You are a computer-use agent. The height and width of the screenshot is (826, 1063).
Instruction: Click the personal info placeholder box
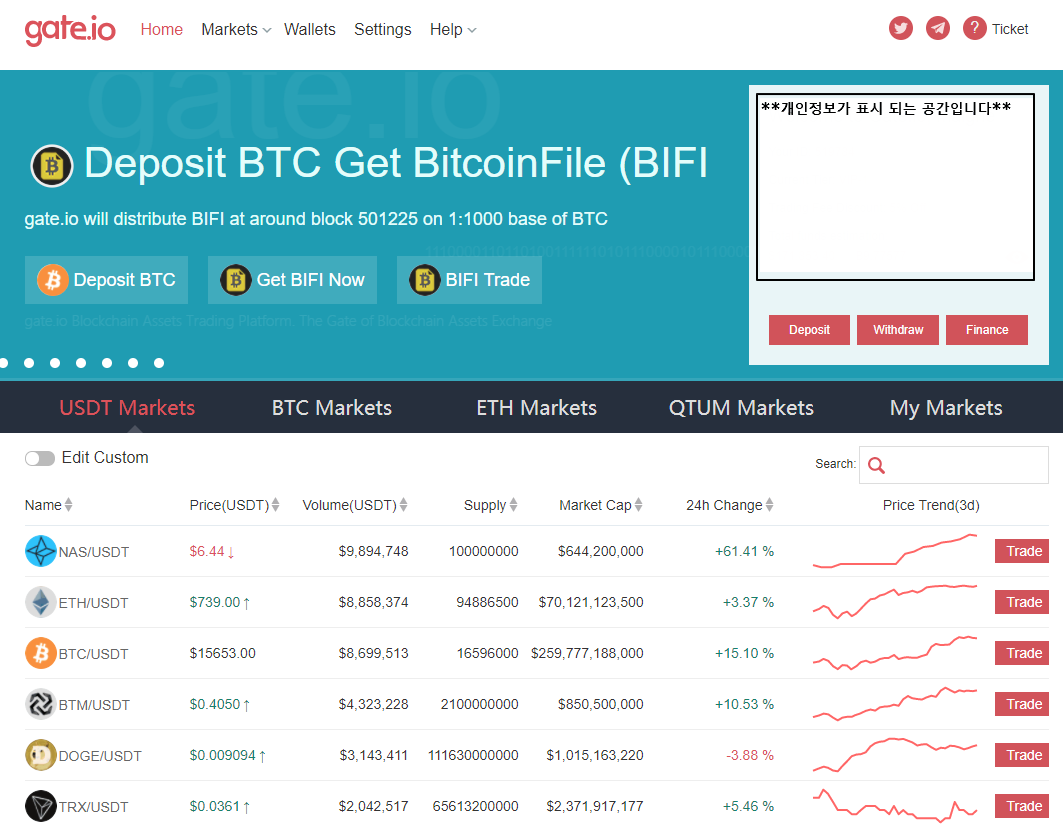(x=895, y=186)
